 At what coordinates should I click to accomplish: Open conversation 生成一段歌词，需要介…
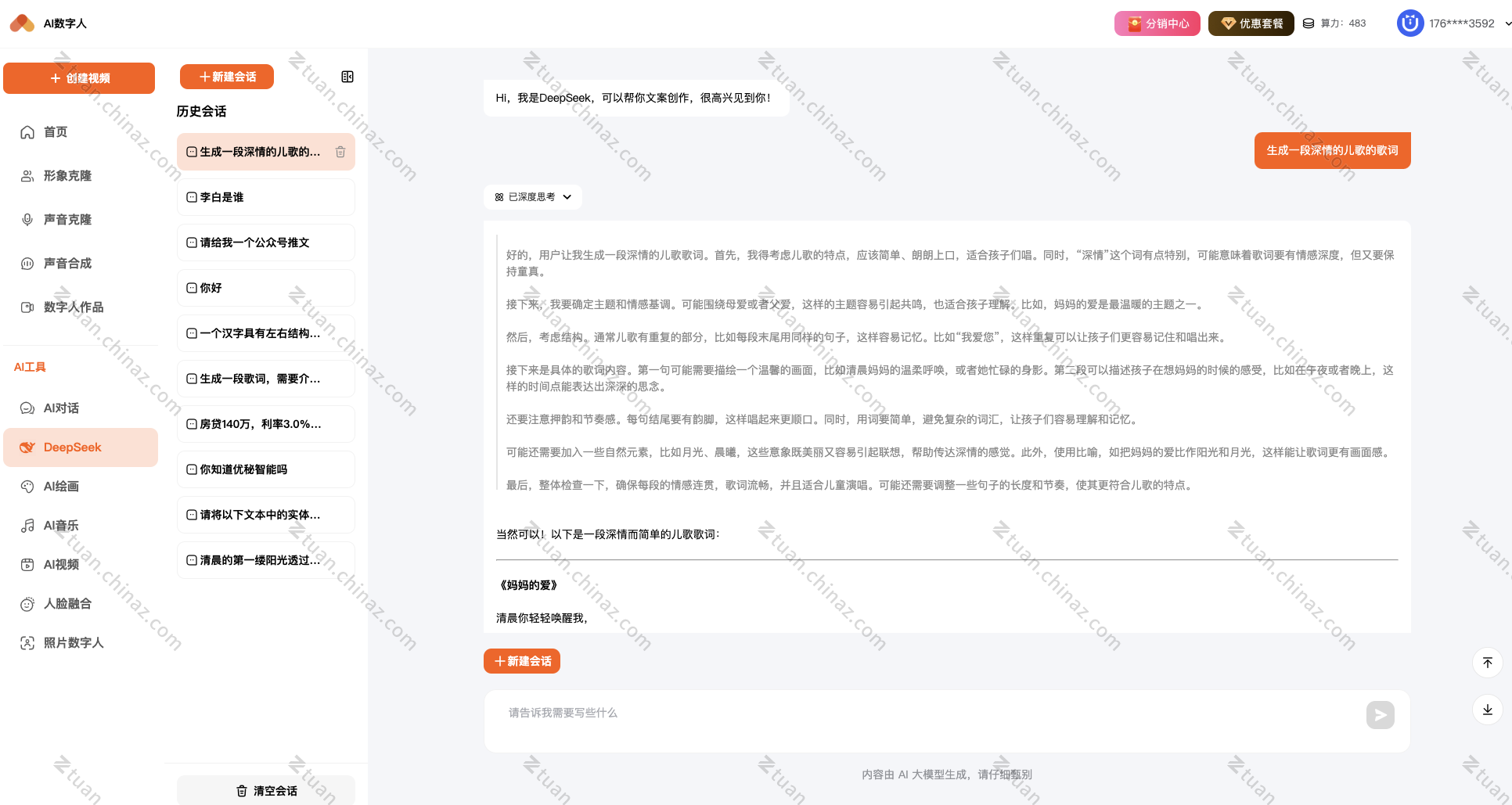tap(266, 379)
